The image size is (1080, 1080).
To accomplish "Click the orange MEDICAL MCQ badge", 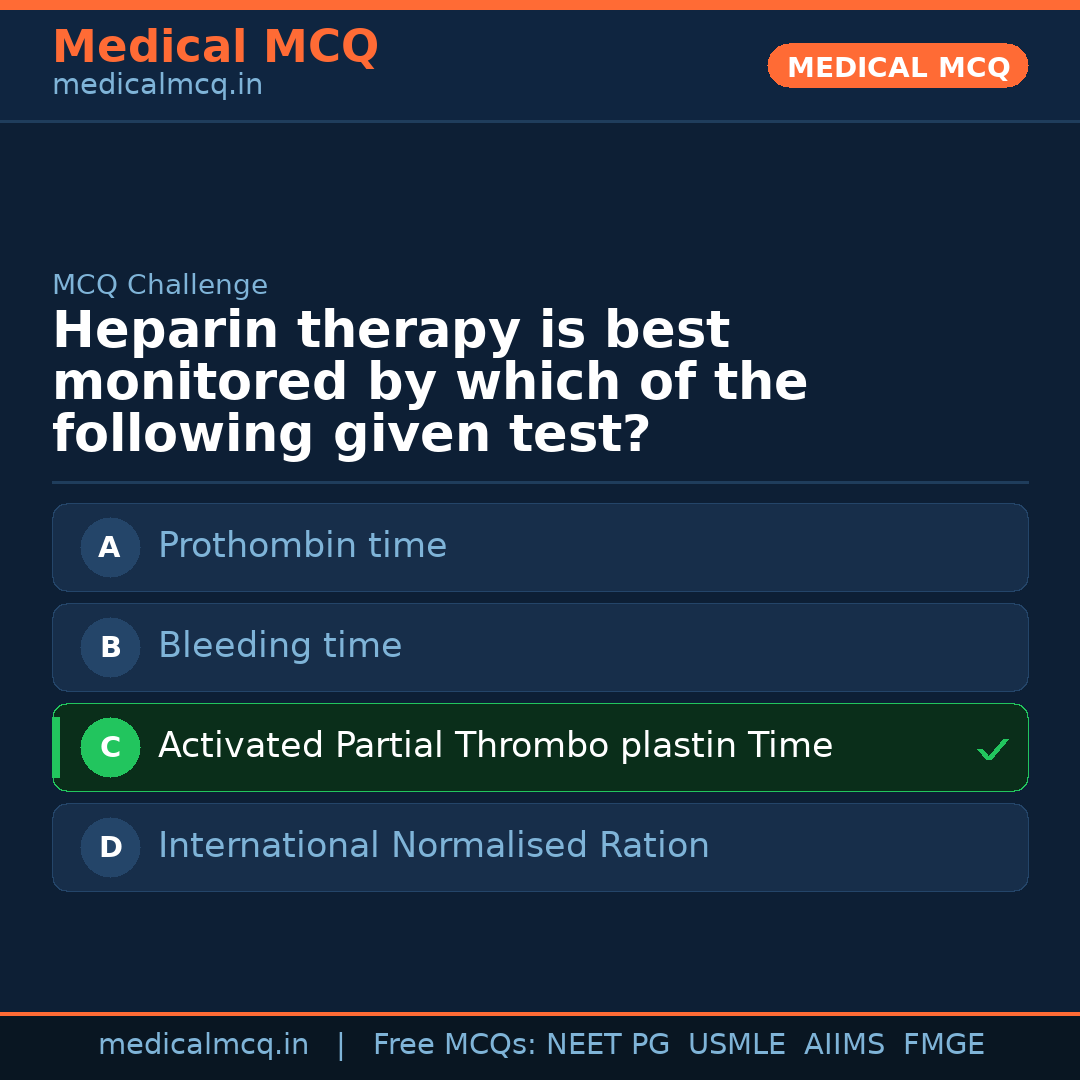I will click(897, 66).
